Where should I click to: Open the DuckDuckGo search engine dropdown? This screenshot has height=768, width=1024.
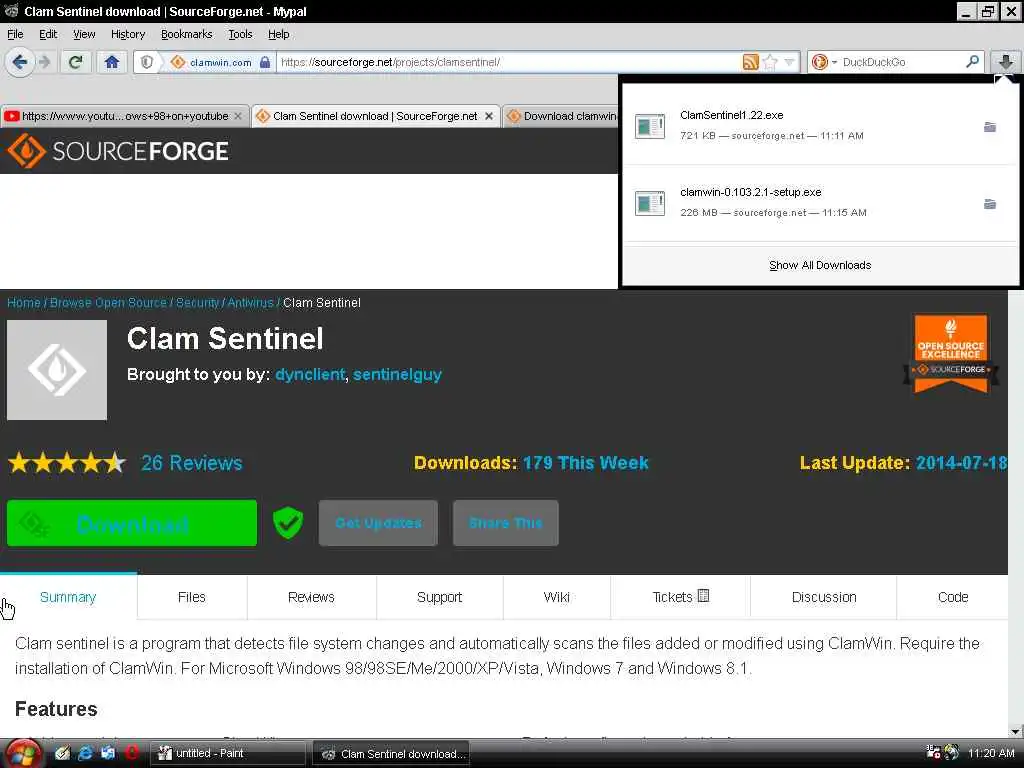click(x=822, y=62)
